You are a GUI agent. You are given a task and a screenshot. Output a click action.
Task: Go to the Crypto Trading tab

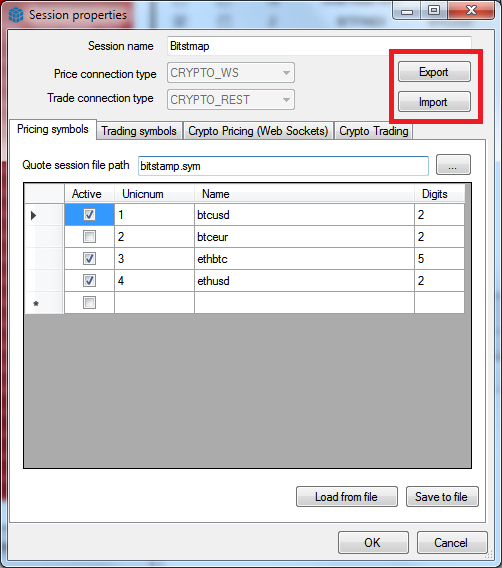pyautogui.click(x=373, y=131)
